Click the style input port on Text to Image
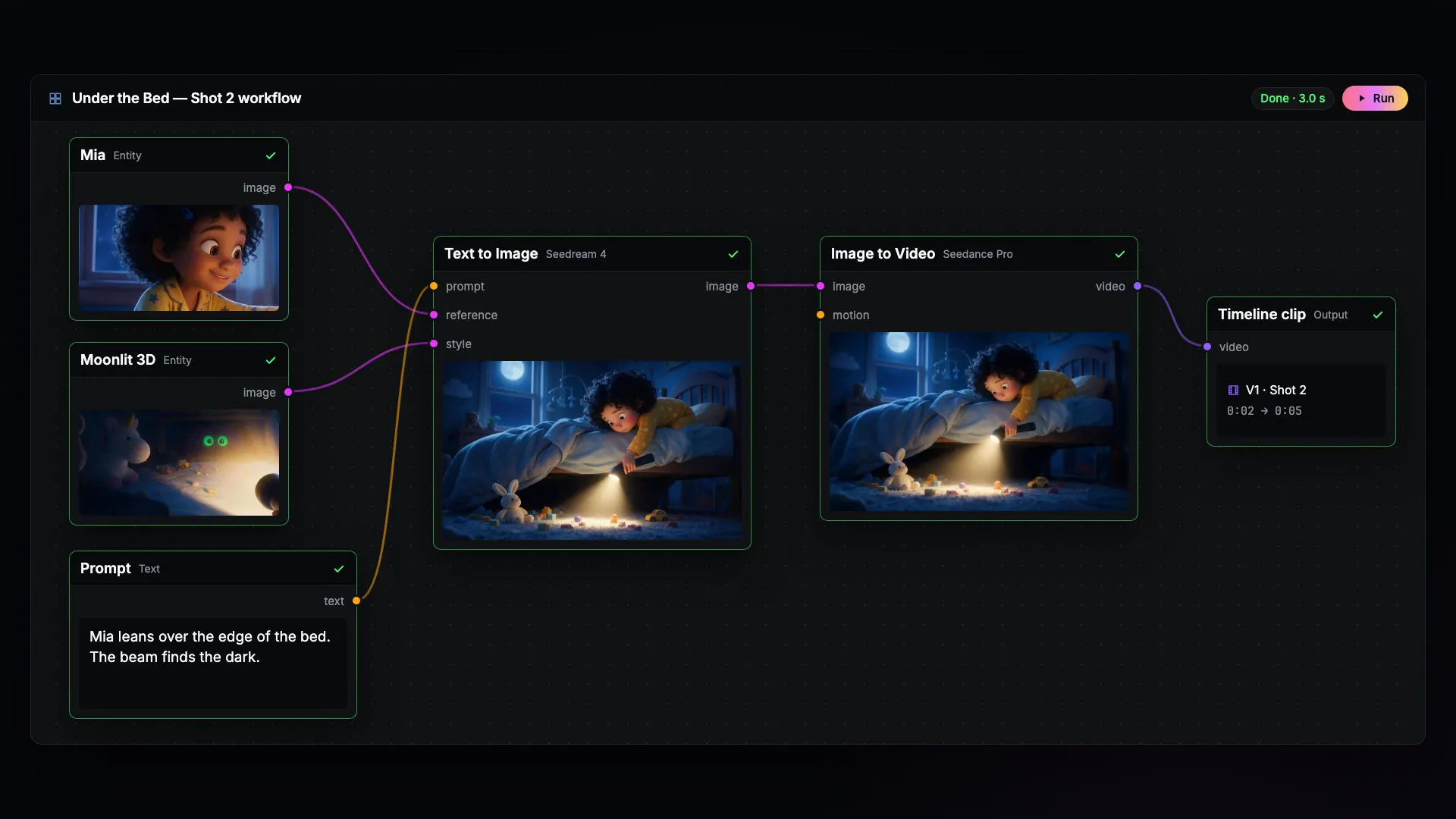Screen dimensions: 1456x819 [x=434, y=344]
